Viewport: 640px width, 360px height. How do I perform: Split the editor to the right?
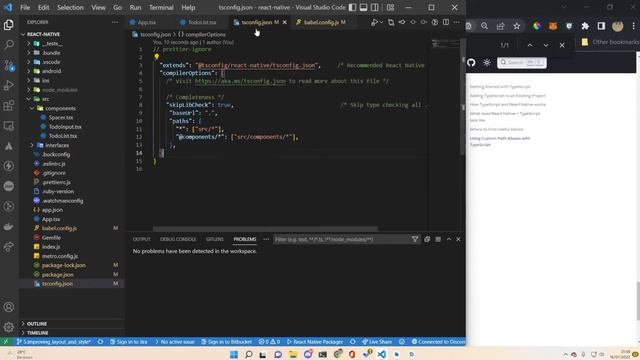tap(446, 22)
